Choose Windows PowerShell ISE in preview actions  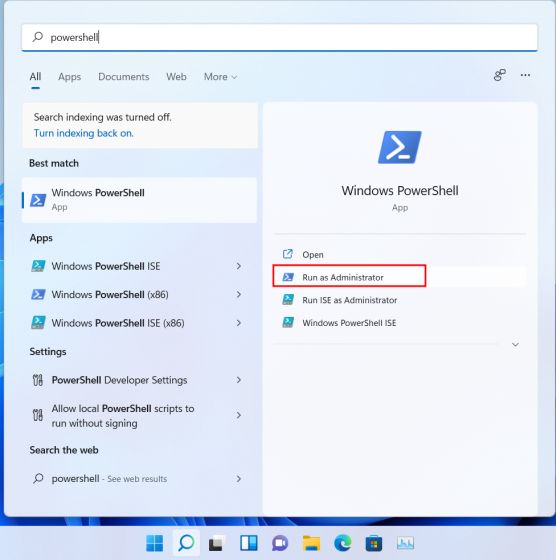[x=400, y=323]
